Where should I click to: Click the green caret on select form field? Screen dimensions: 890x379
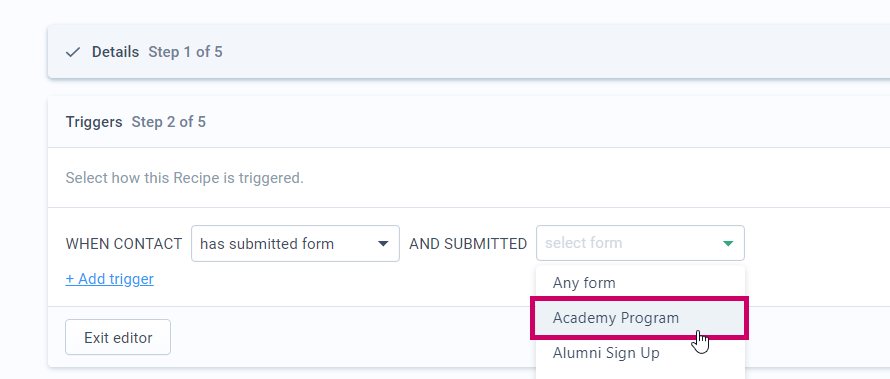[x=728, y=243]
